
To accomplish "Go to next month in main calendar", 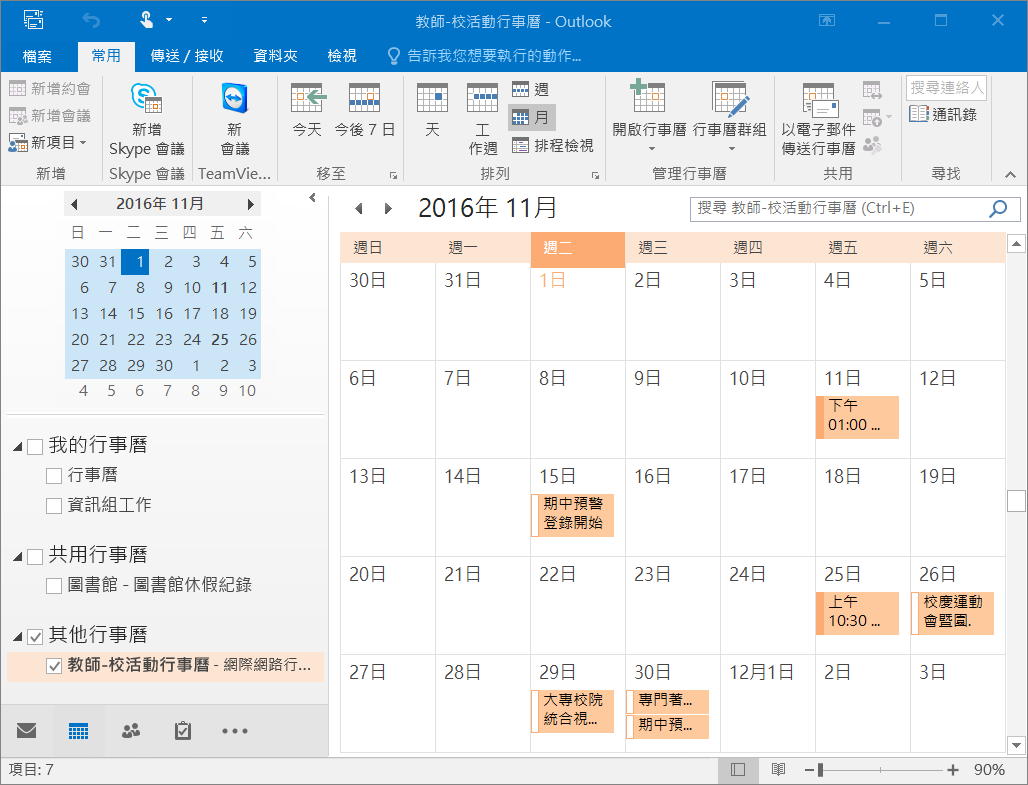I will (x=388, y=209).
